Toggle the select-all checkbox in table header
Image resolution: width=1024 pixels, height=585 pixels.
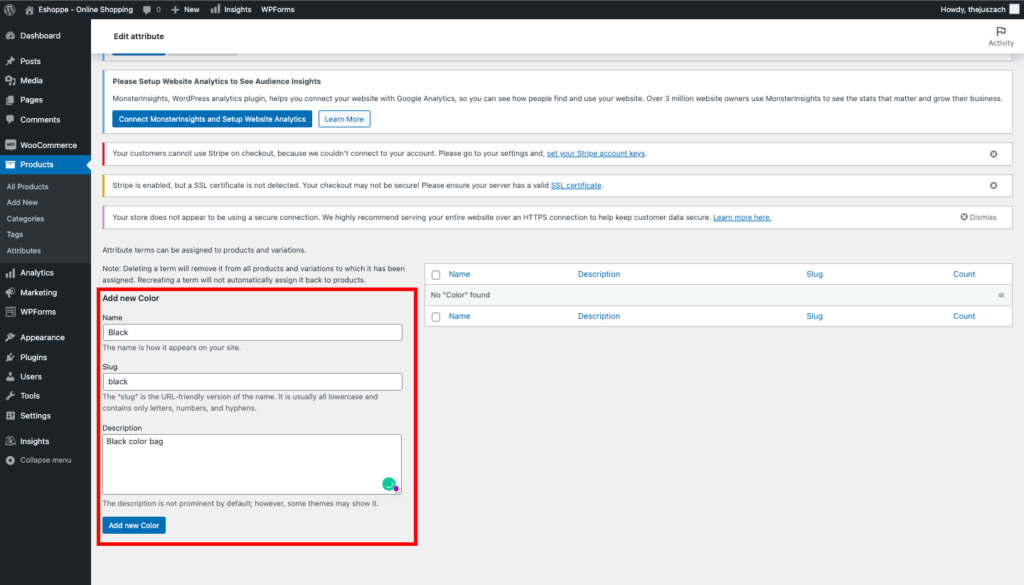436,275
